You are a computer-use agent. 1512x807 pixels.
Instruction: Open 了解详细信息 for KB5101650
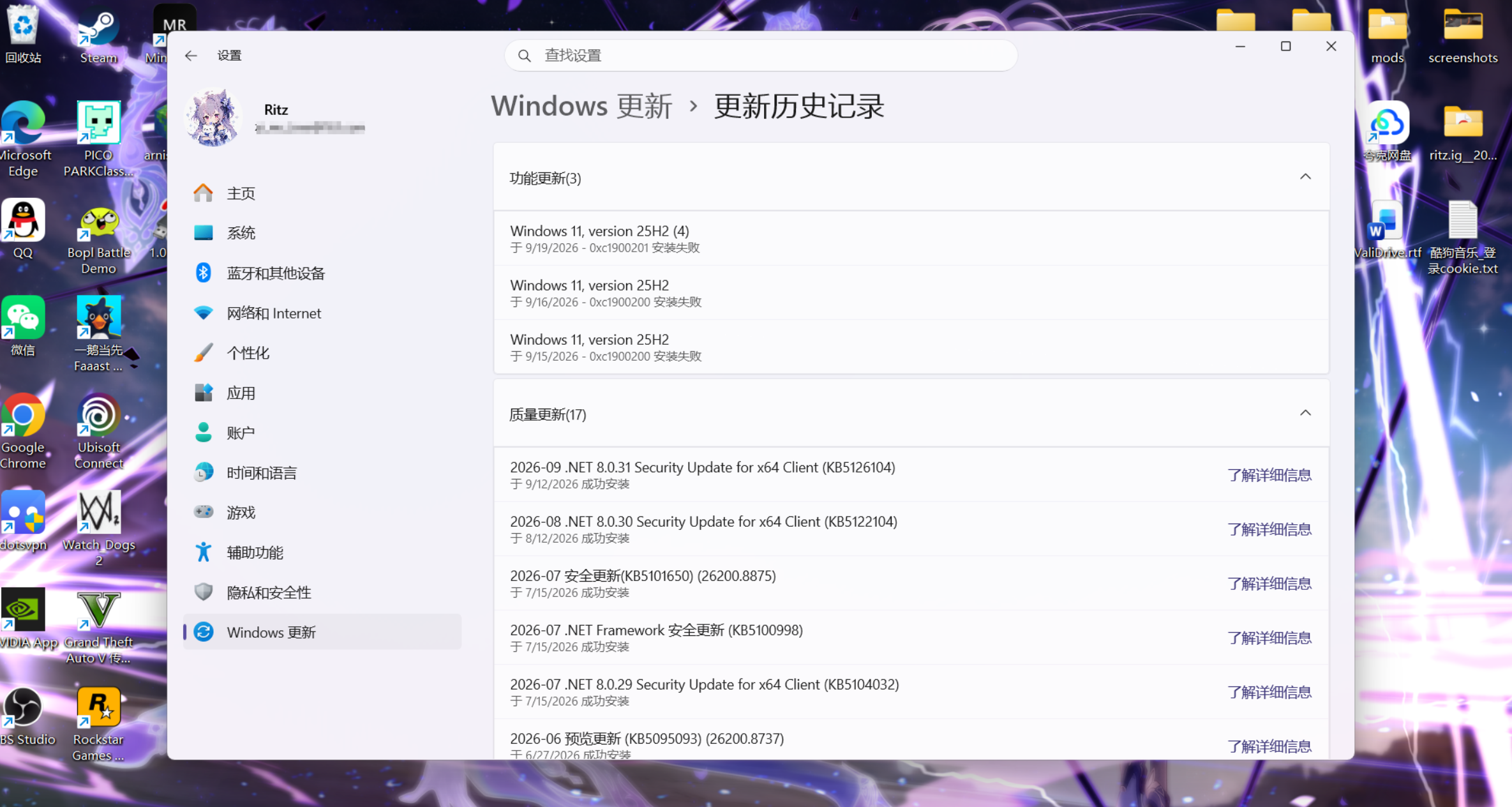(x=1269, y=584)
